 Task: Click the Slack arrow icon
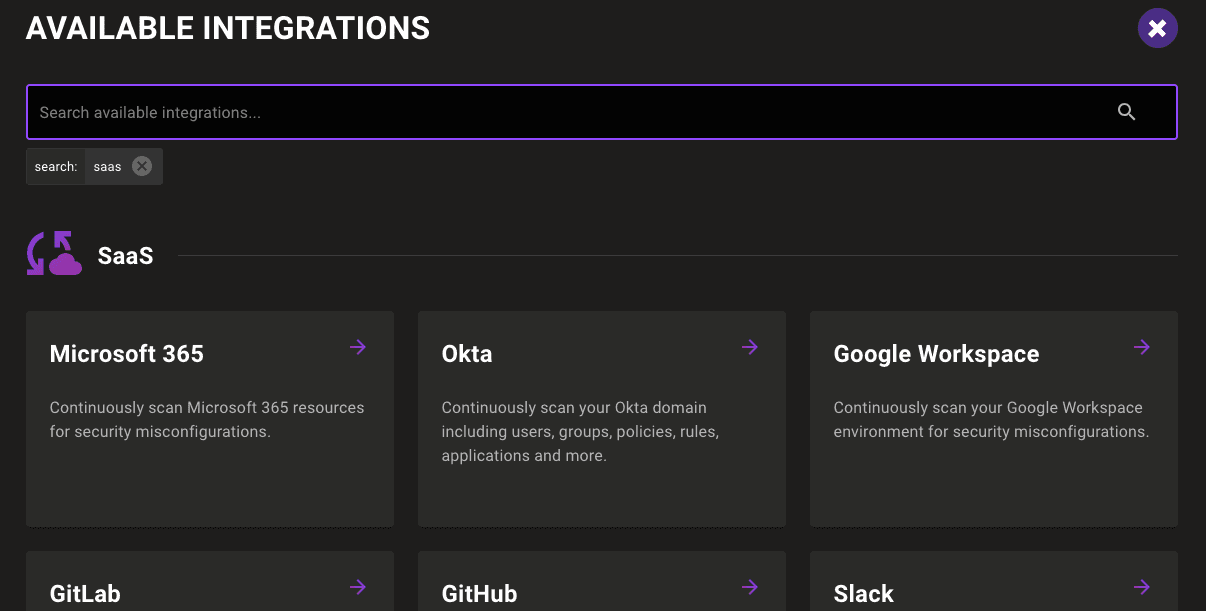click(x=1141, y=587)
